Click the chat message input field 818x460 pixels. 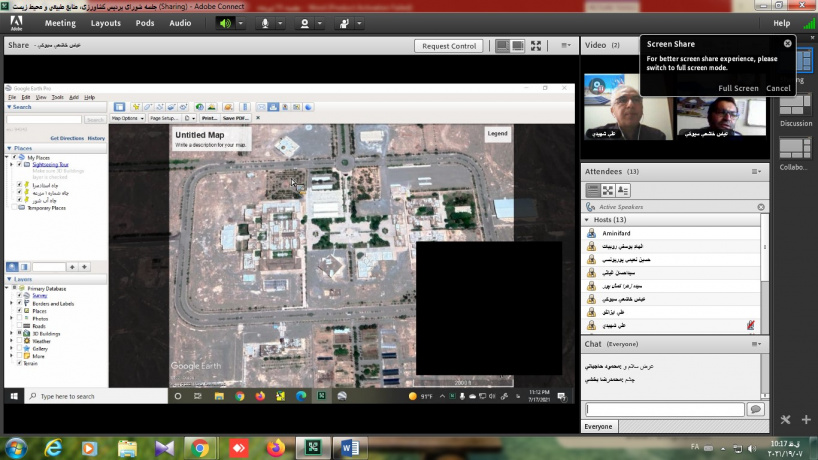coord(664,409)
